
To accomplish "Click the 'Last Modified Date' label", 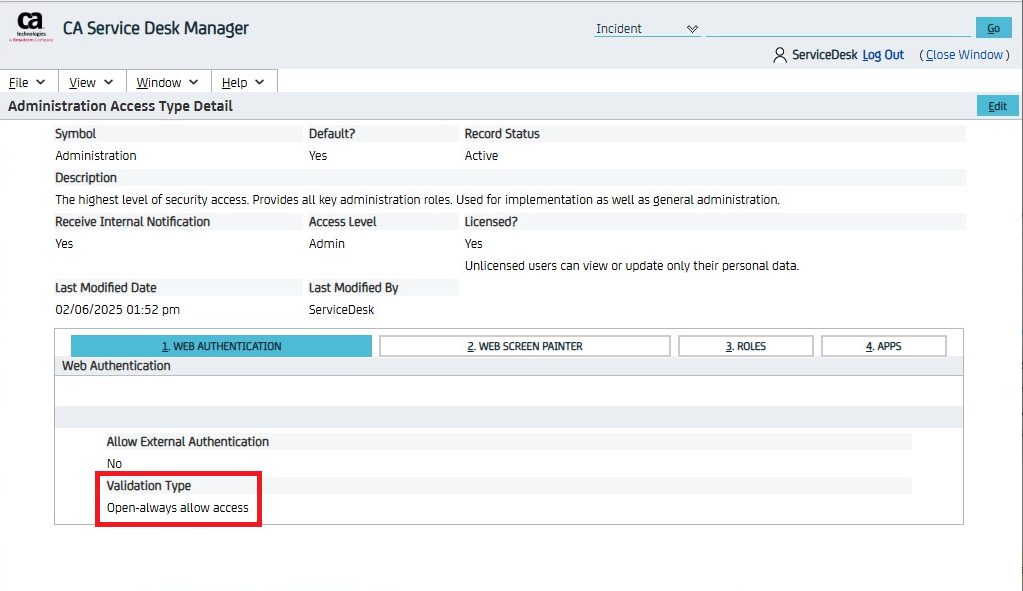I will [106, 288].
